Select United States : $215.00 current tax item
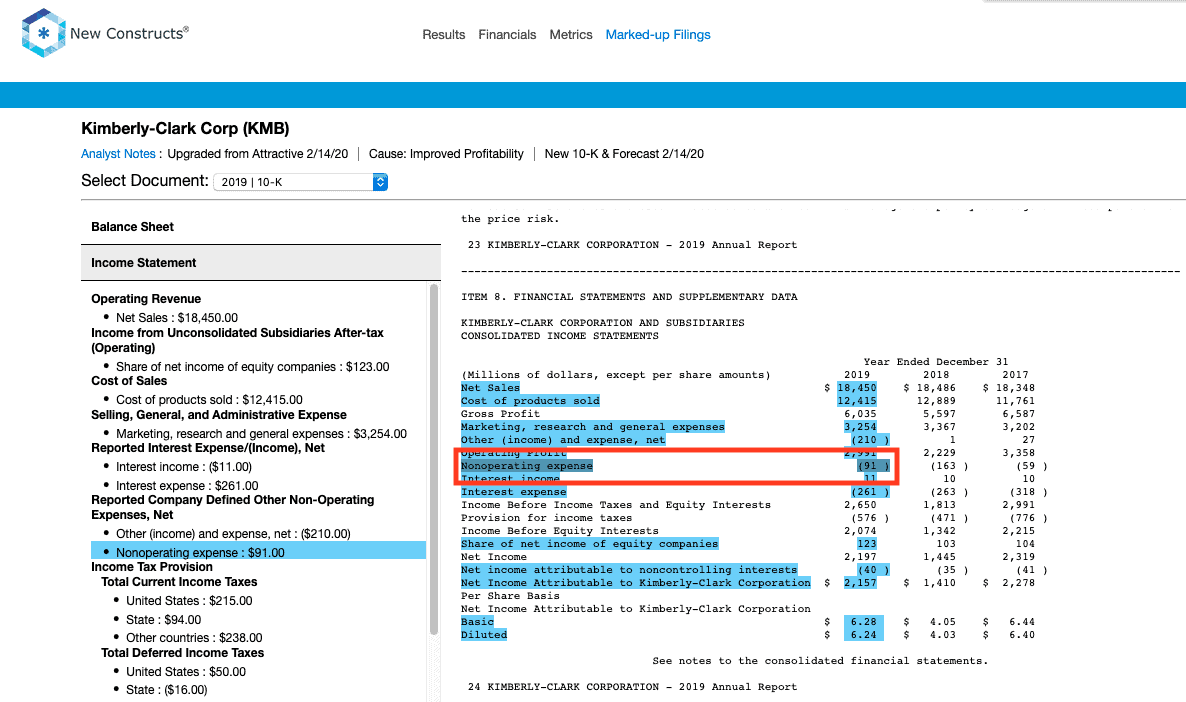This screenshot has height=702, width=1186. [x=189, y=601]
